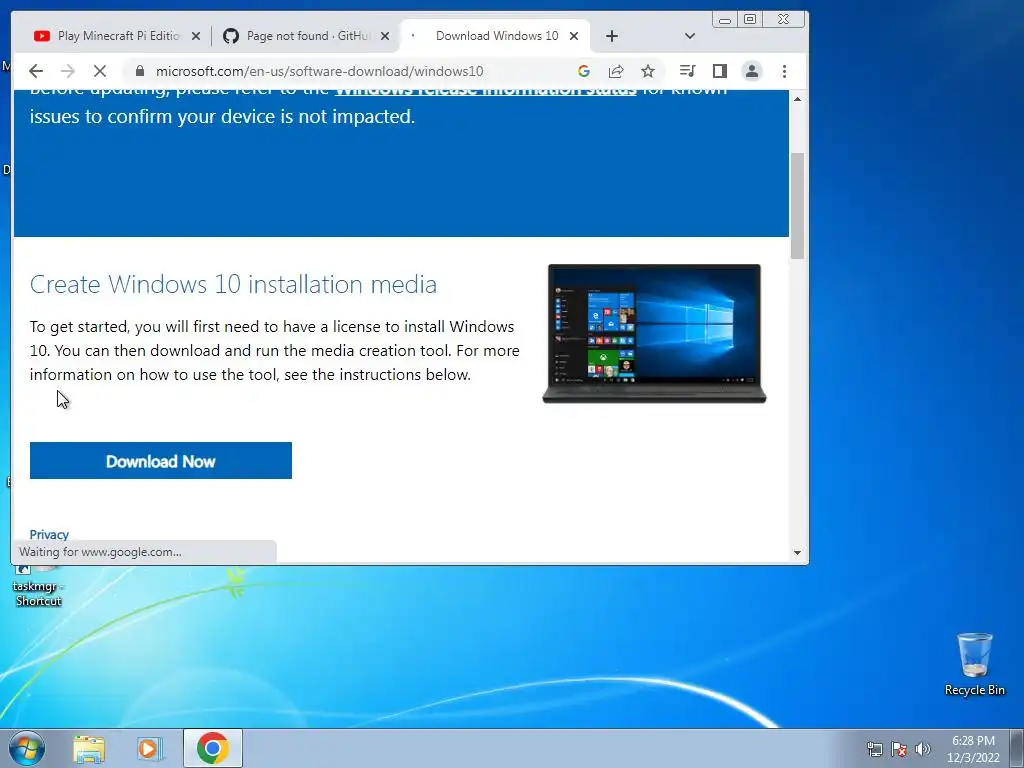
Task: Select the taskmgr Shortcut desktop icon
Action: (x=38, y=586)
